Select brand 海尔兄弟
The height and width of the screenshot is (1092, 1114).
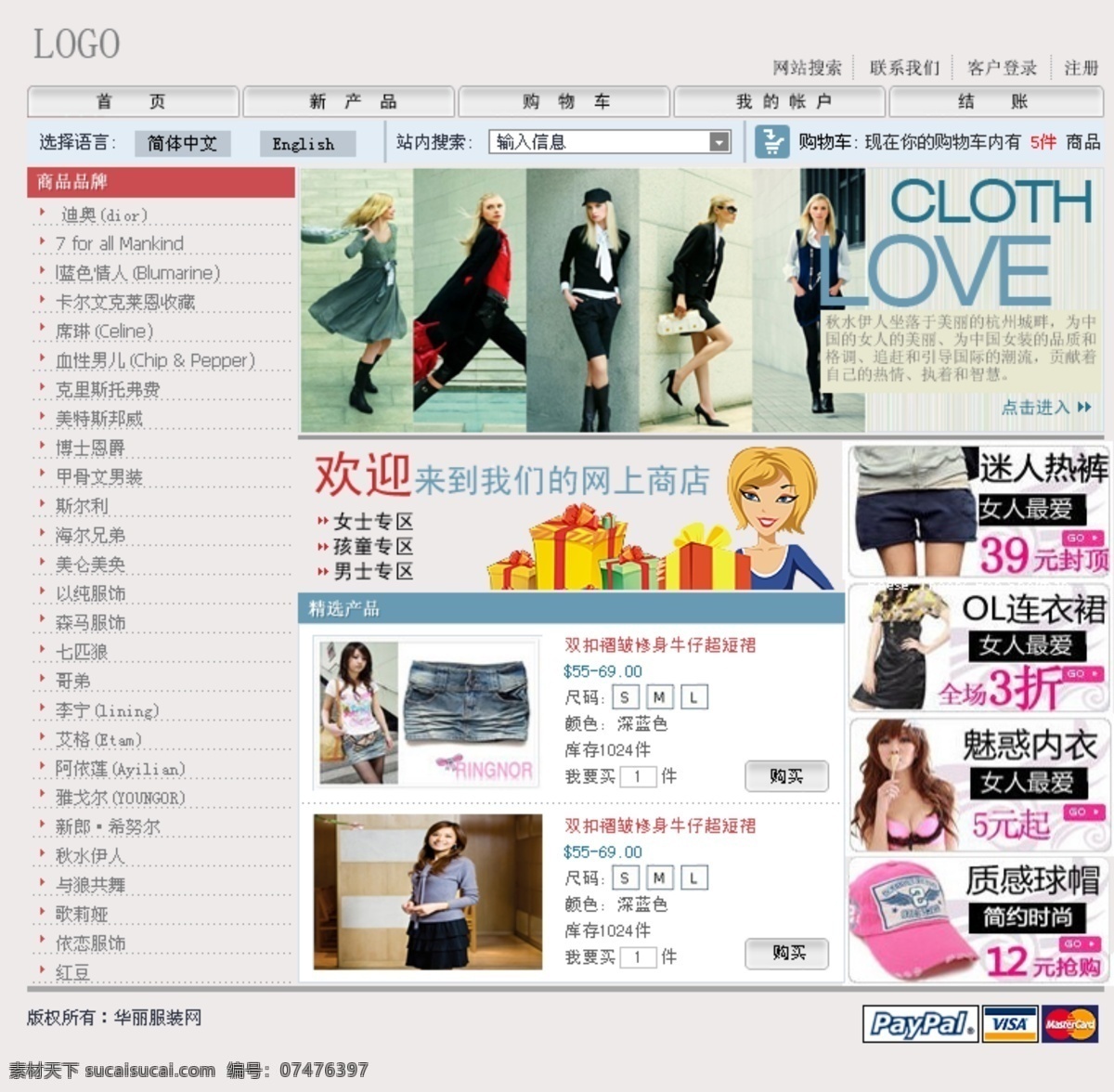pyautogui.click(x=90, y=535)
